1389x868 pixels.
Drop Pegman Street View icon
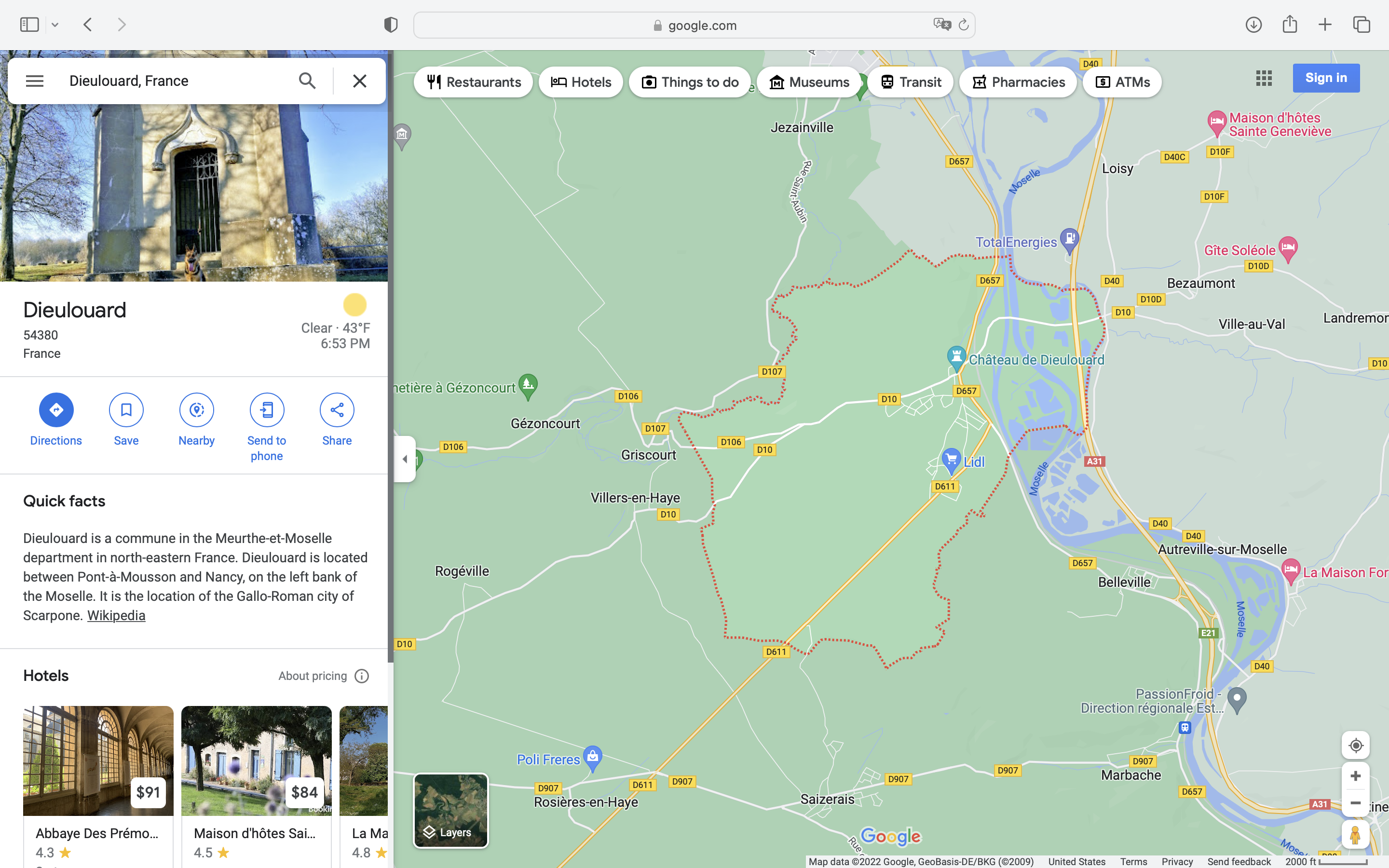tap(1355, 835)
